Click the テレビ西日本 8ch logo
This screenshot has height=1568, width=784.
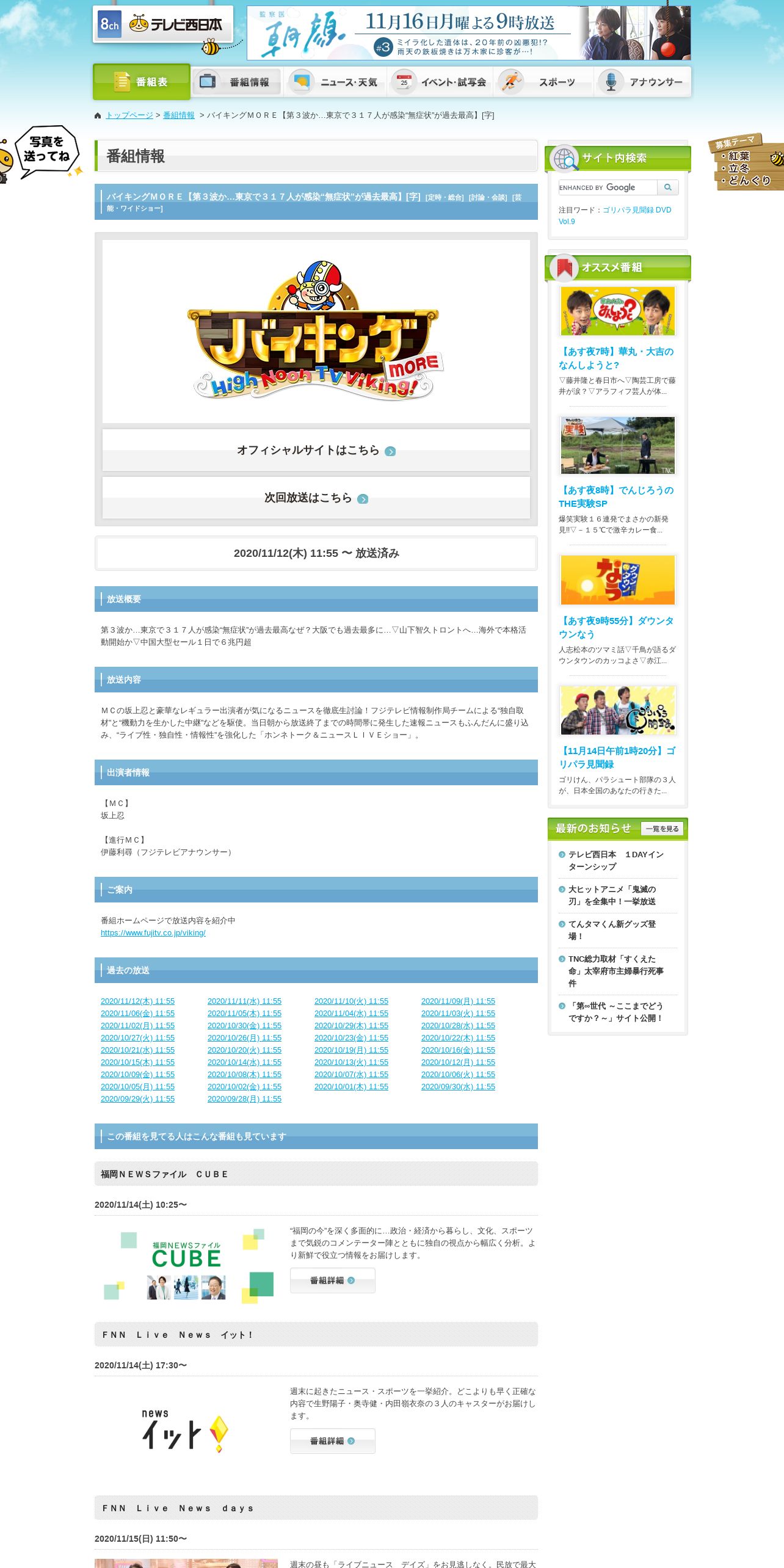coord(162,24)
